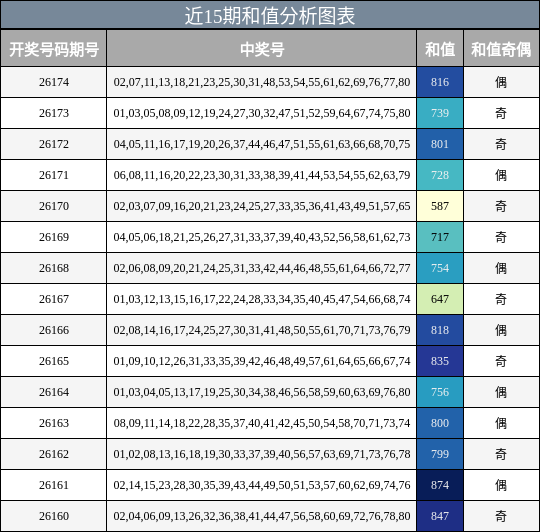540x532 pixels.
Task: Click period number 26173
Action: (x=54, y=113)
